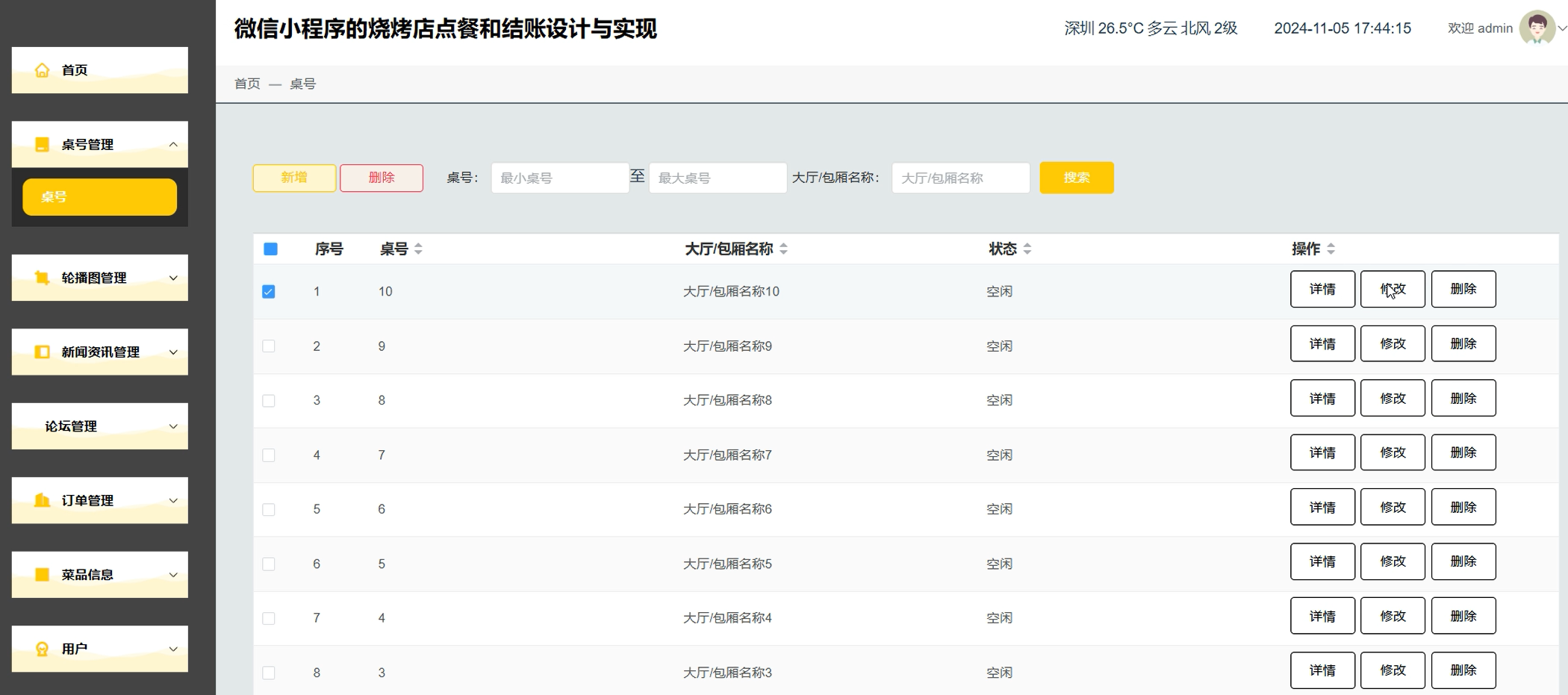
Task: Click 修改 for row 大厅/包厢名称10
Action: (x=1393, y=289)
